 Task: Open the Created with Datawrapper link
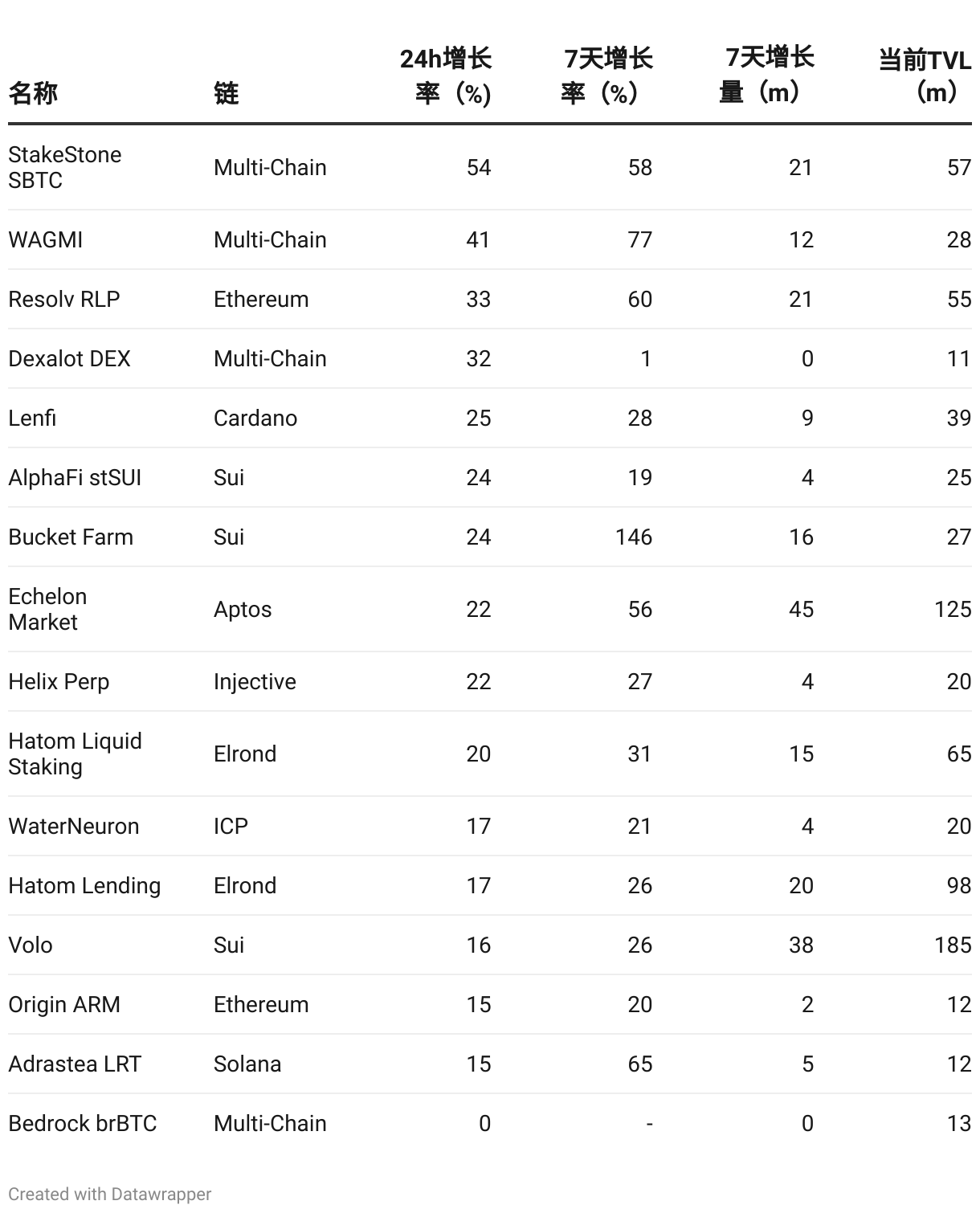110,1194
